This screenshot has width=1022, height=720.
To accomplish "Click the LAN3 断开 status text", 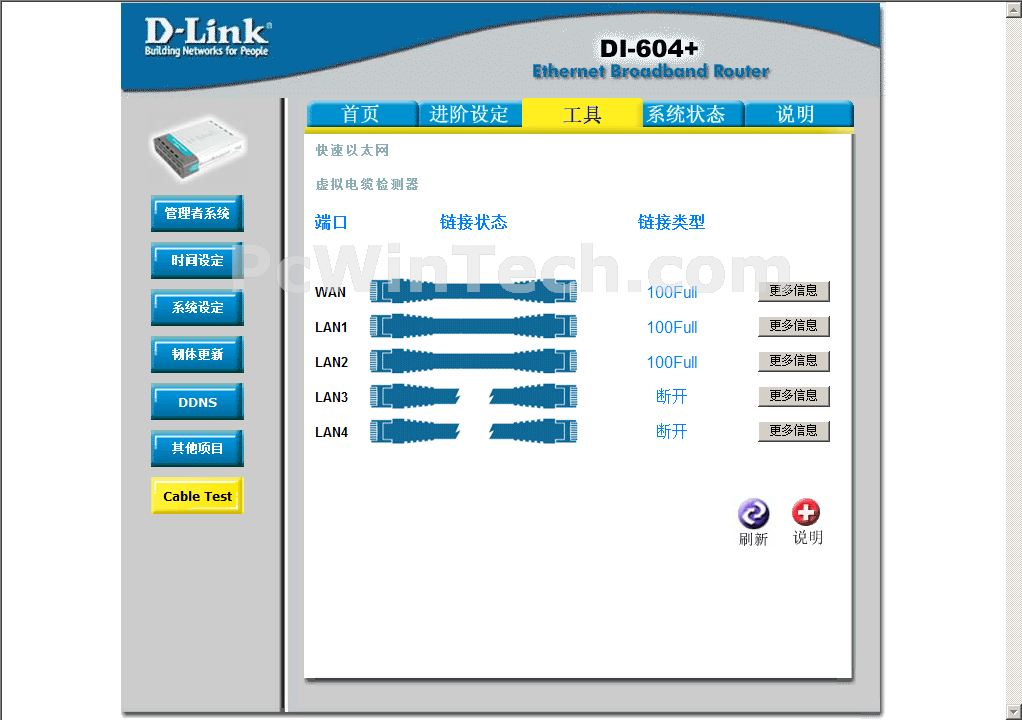I will pyautogui.click(x=671, y=396).
